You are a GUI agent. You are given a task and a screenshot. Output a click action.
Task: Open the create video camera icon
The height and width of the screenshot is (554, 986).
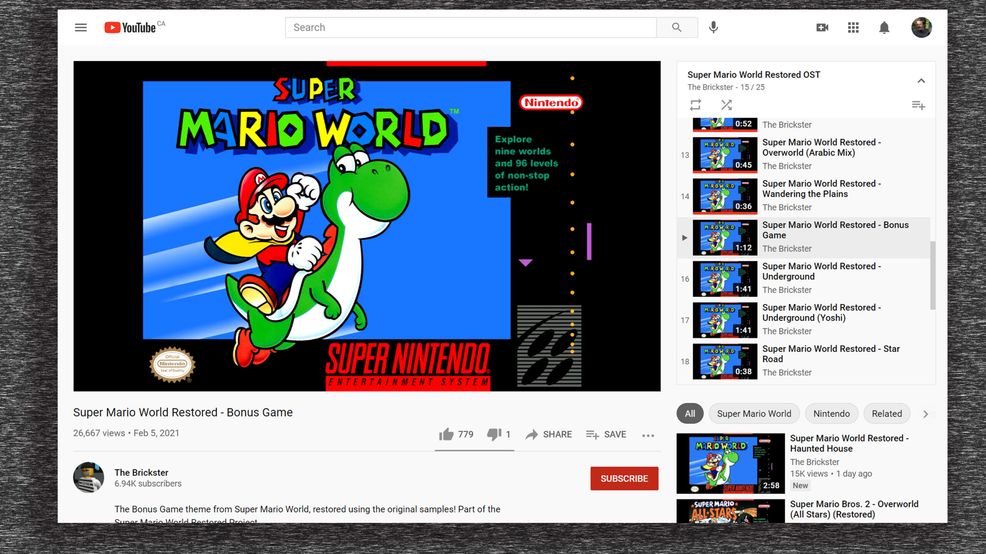tap(822, 28)
